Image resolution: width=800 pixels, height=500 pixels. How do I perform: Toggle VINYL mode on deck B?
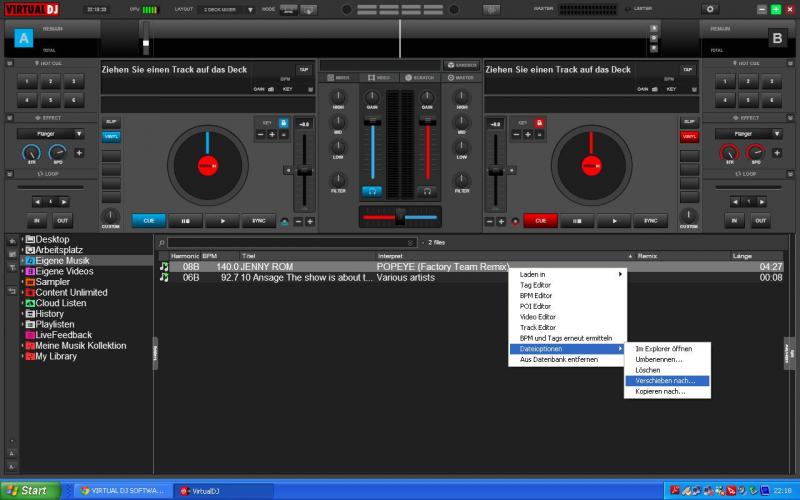pos(689,136)
